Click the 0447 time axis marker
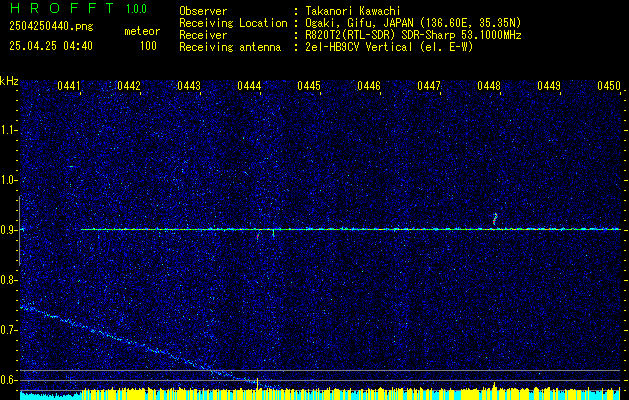The width and height of the screenshot is (629, 400). [x=429, y=86]
